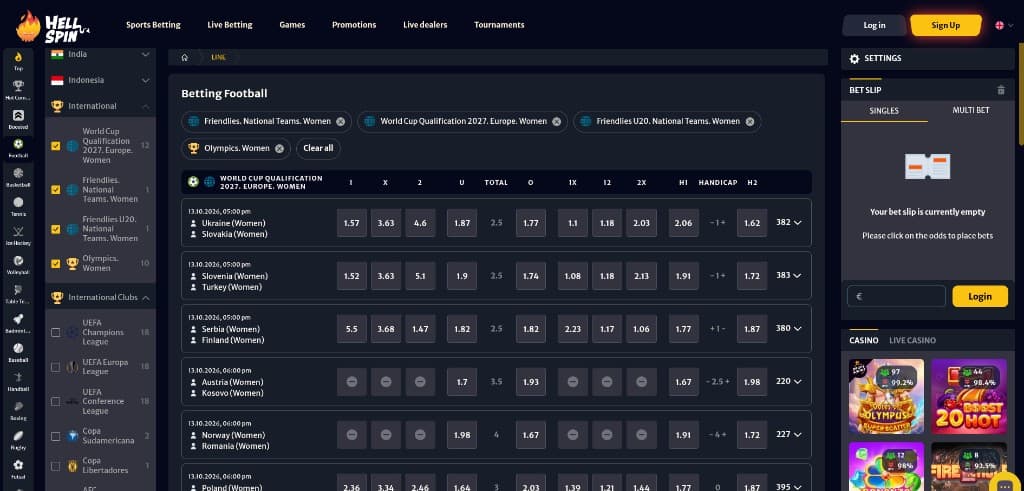Expand 382 markets for Ukraine vs Slovakia
Screen dimensions: 1024x491
(789, 223)
